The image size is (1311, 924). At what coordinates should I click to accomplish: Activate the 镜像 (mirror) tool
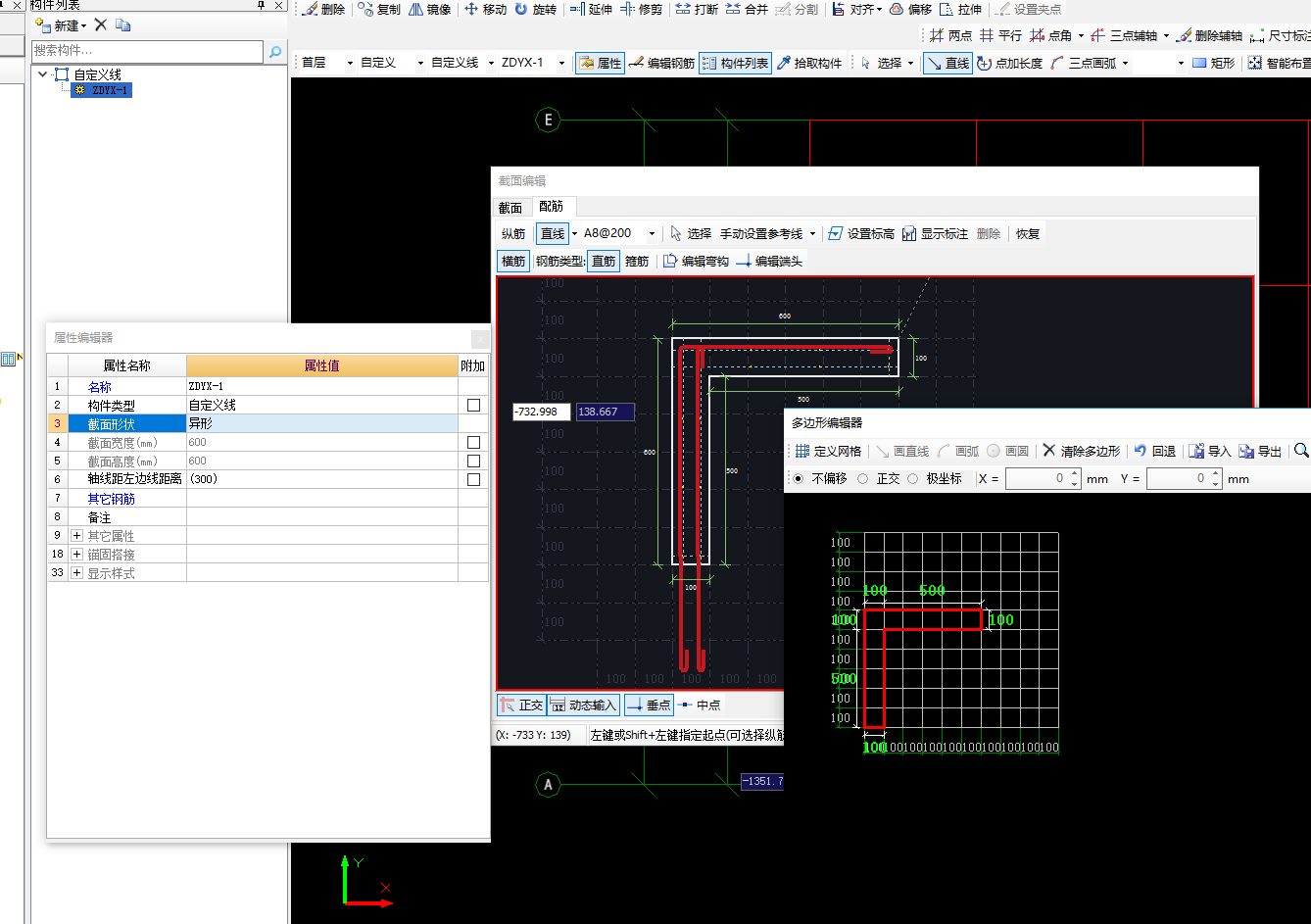point(430,9)
